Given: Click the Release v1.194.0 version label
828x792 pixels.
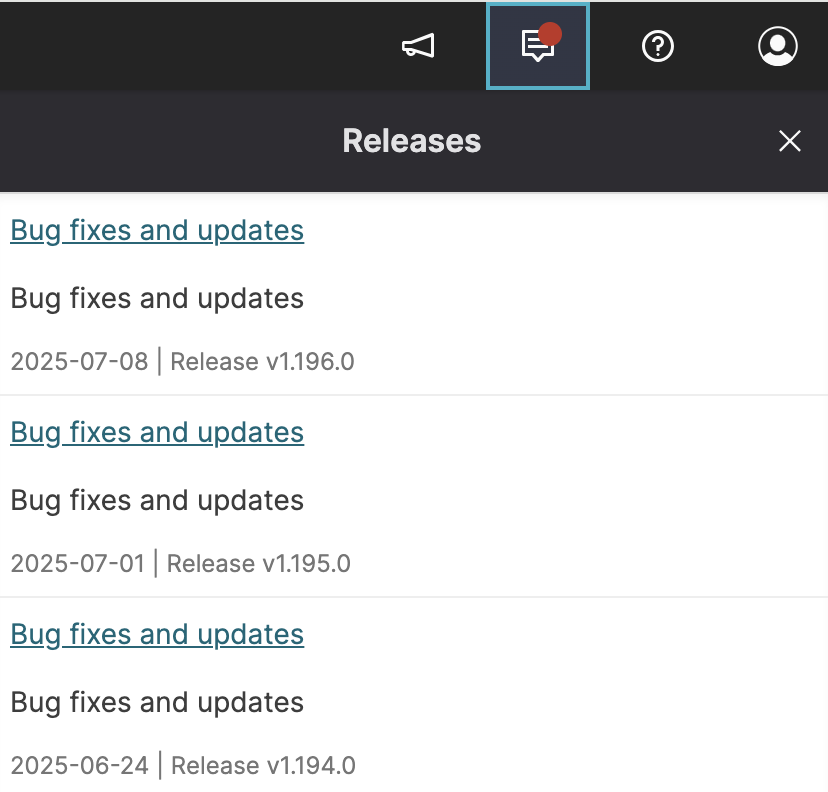Looking at the screenshot, I should point(261,765).
